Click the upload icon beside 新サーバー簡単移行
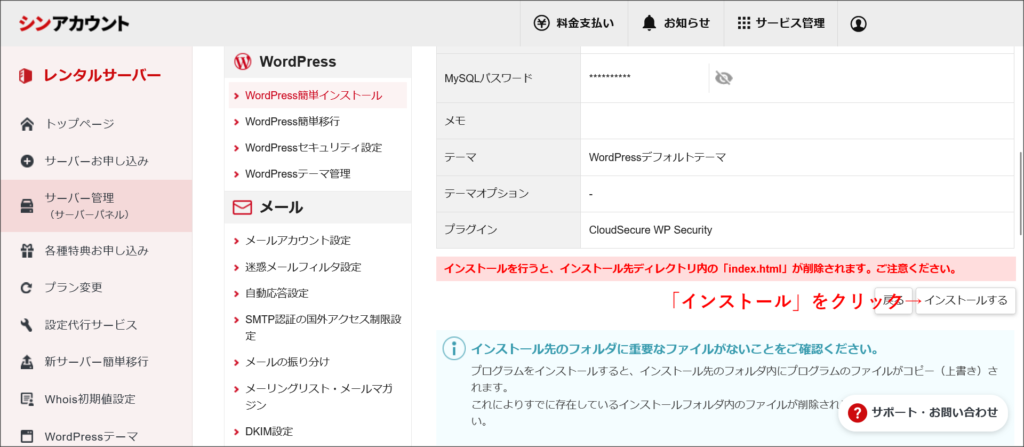Viewport: 1024px width, 447px height. [x=27, y=361]
